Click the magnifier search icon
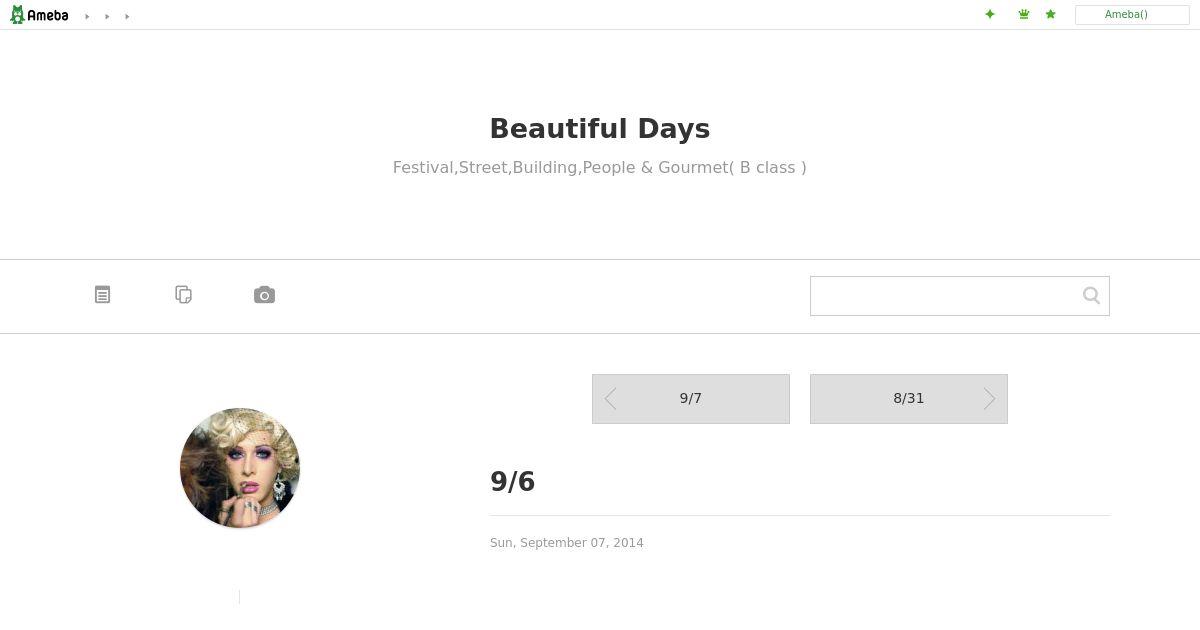 click(x=1091, y=296)
